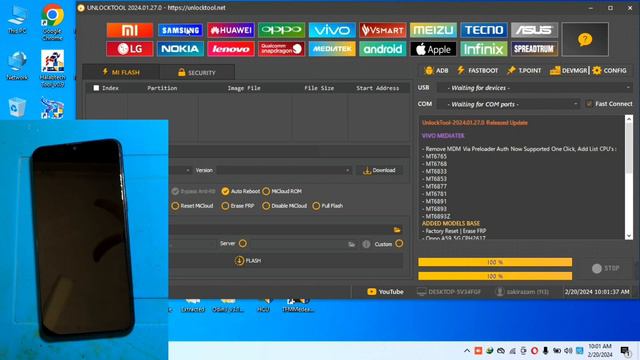640x360 pixels.
Task: Click the upper 100% progress bar
Action: click(x=495, y=262)
